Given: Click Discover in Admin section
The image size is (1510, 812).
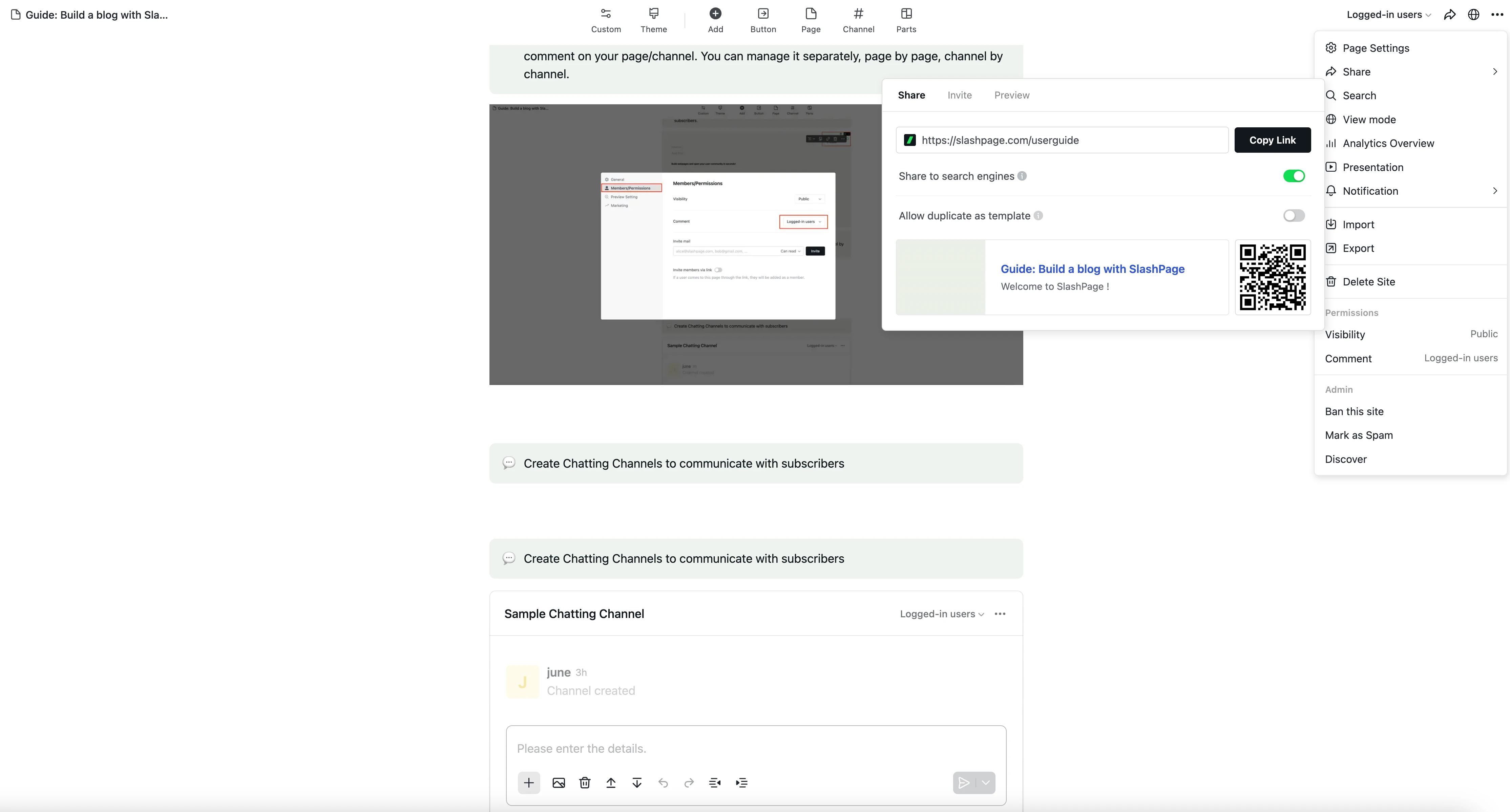Looking at the screenshot, I should (1345, 459).
